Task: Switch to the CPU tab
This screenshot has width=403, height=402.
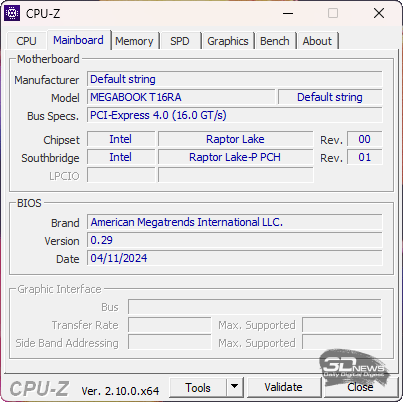Action: pos(26,41)
